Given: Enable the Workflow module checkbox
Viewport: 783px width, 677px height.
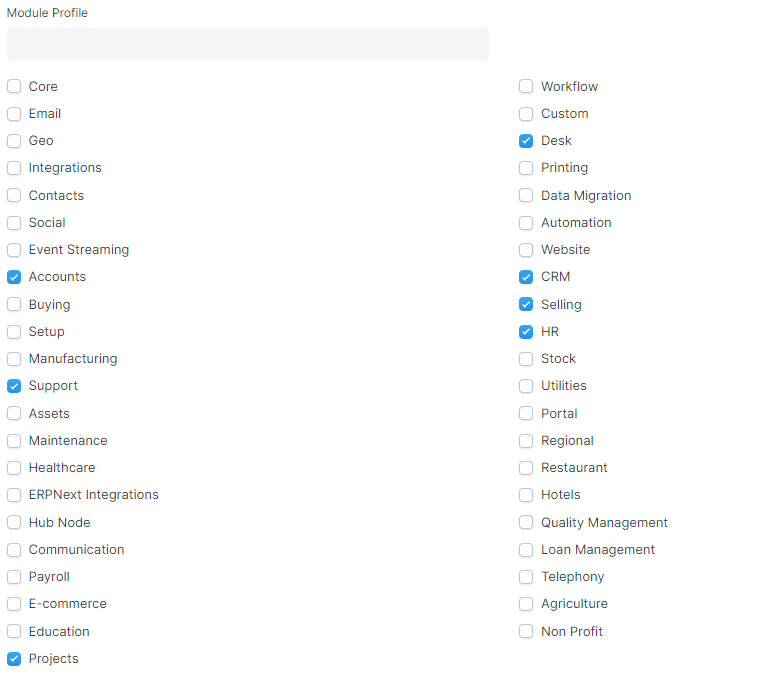Looking at the screenshot, I should [526, 86].
